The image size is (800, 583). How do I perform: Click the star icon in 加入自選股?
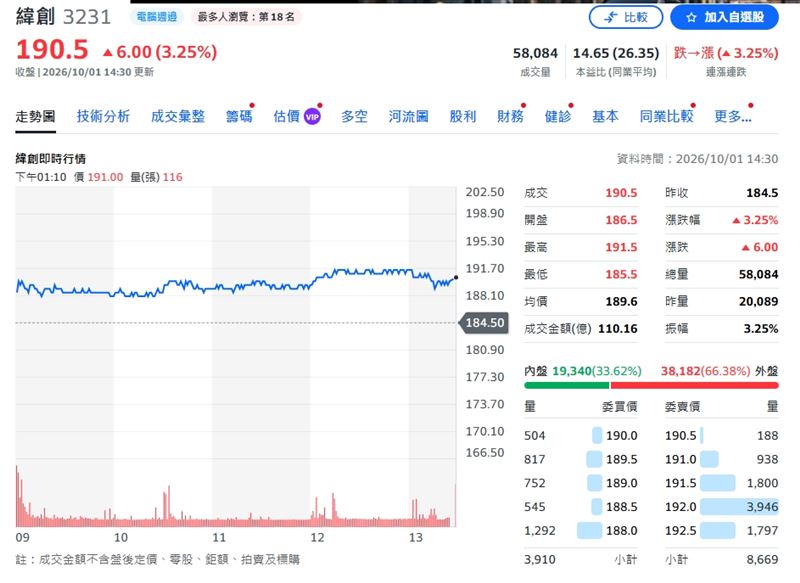tap(691, 18)
